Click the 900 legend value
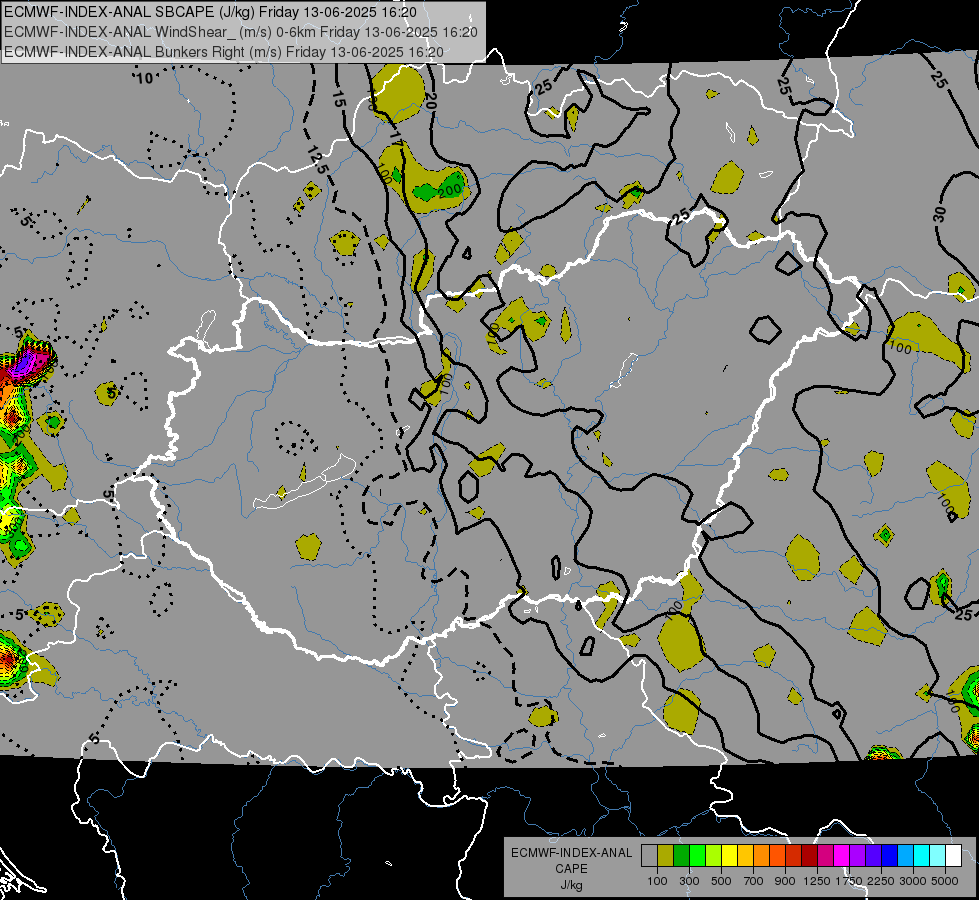The image size is (979, 900). (785, 881)
